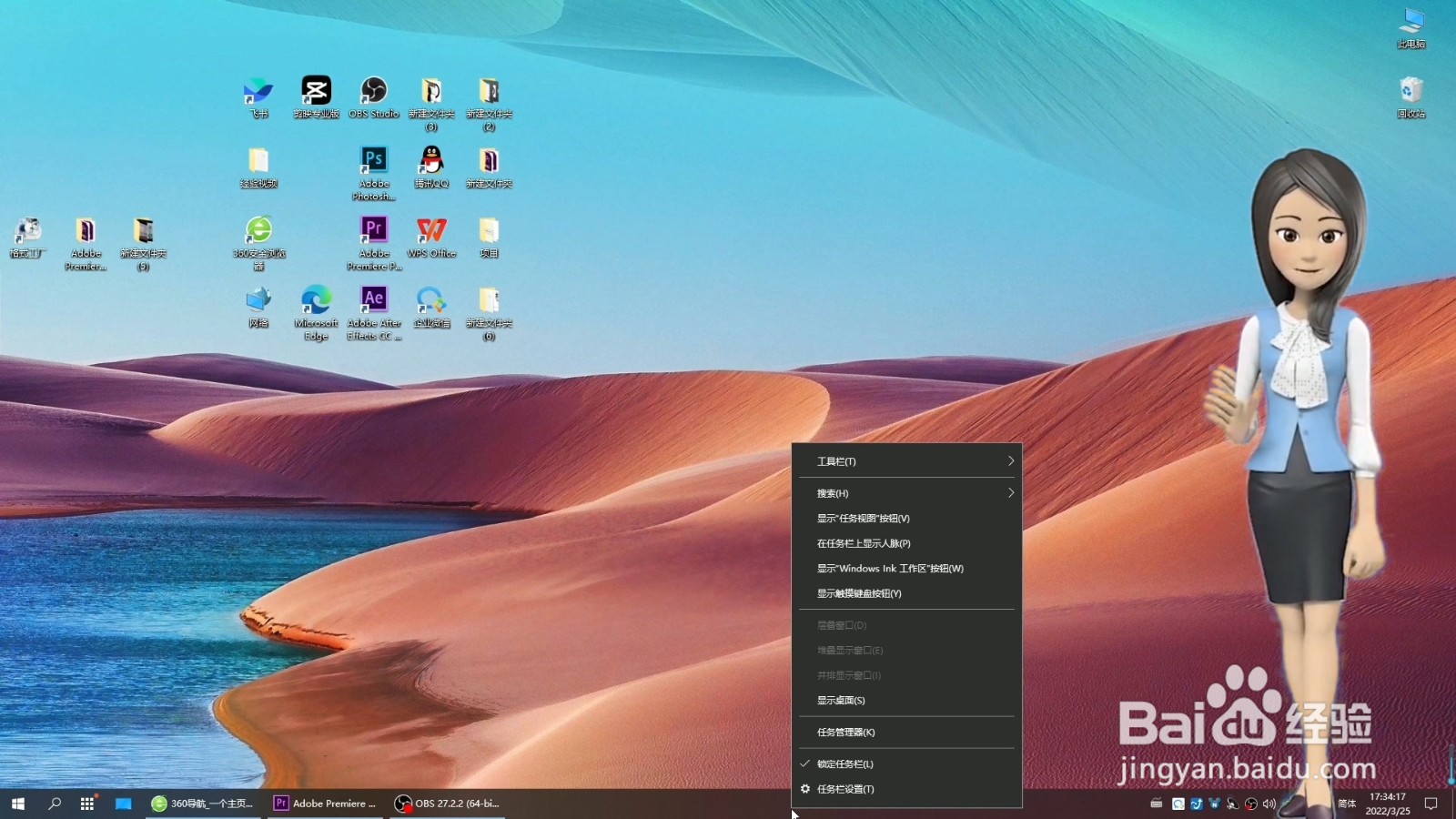This screenshot has height=819, width=1456.
Task: Launch Adobe After Effects CC shortcut
Action: [374, 314]
